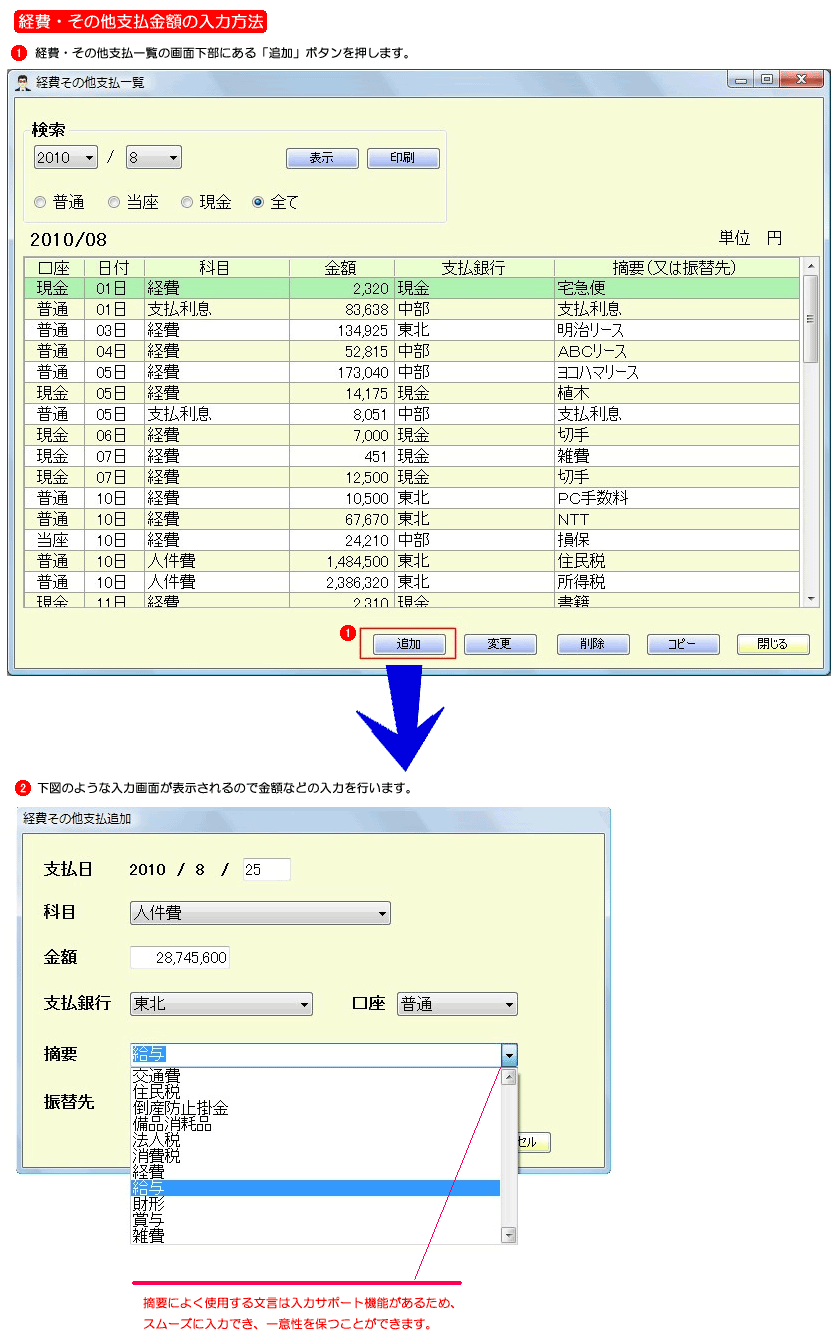This screenshot has height=1340, width=837.
Task: Click the 摘要 combo box text field
Action: [x=315, y=1055]
